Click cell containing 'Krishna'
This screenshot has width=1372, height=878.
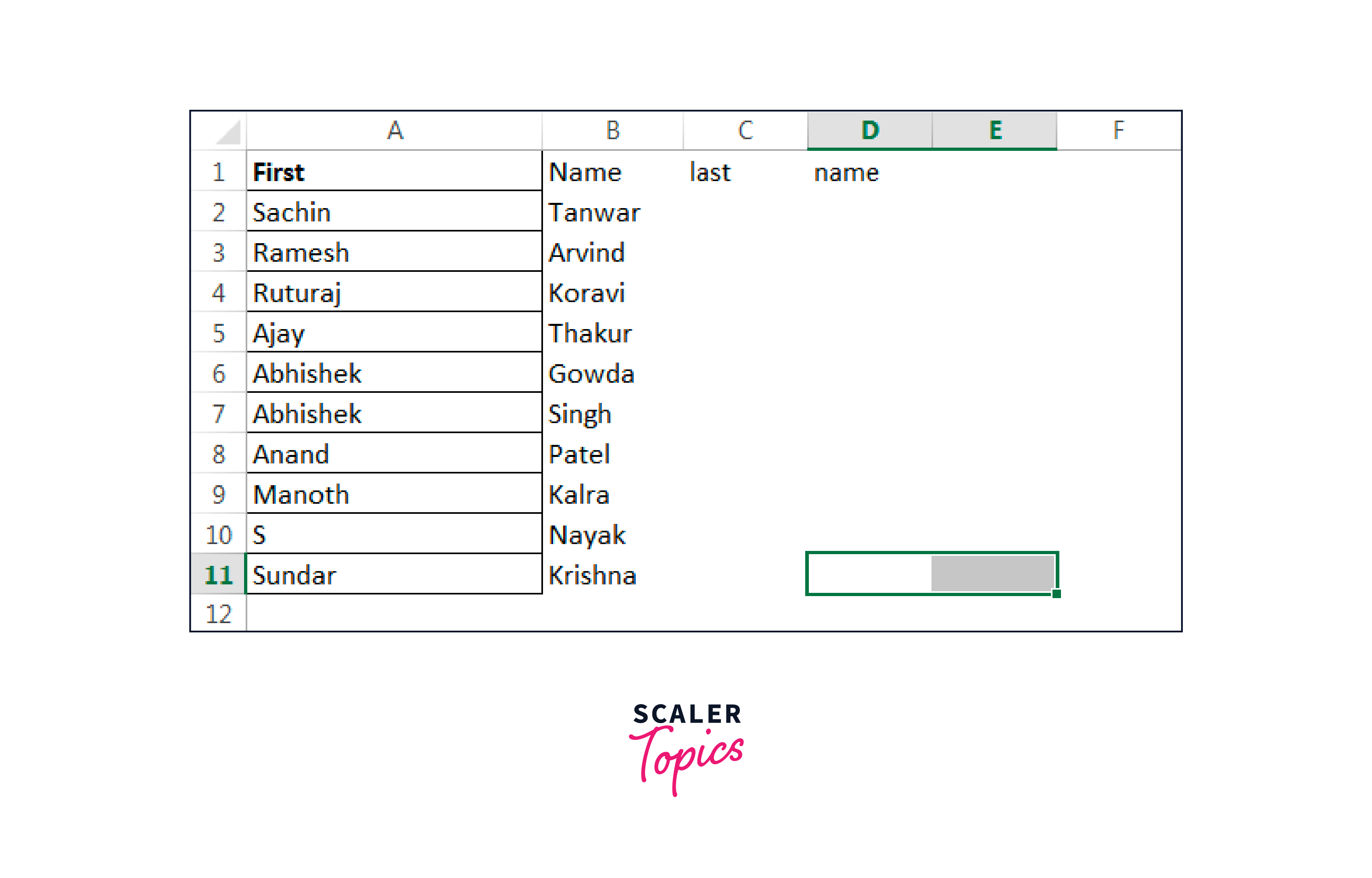point(612,575)
